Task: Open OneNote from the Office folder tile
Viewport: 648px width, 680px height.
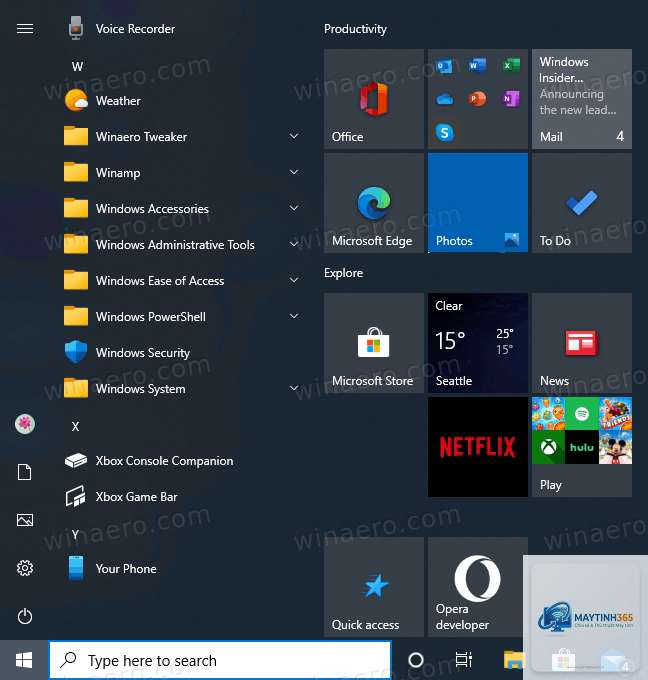Action: click(511, 99)
